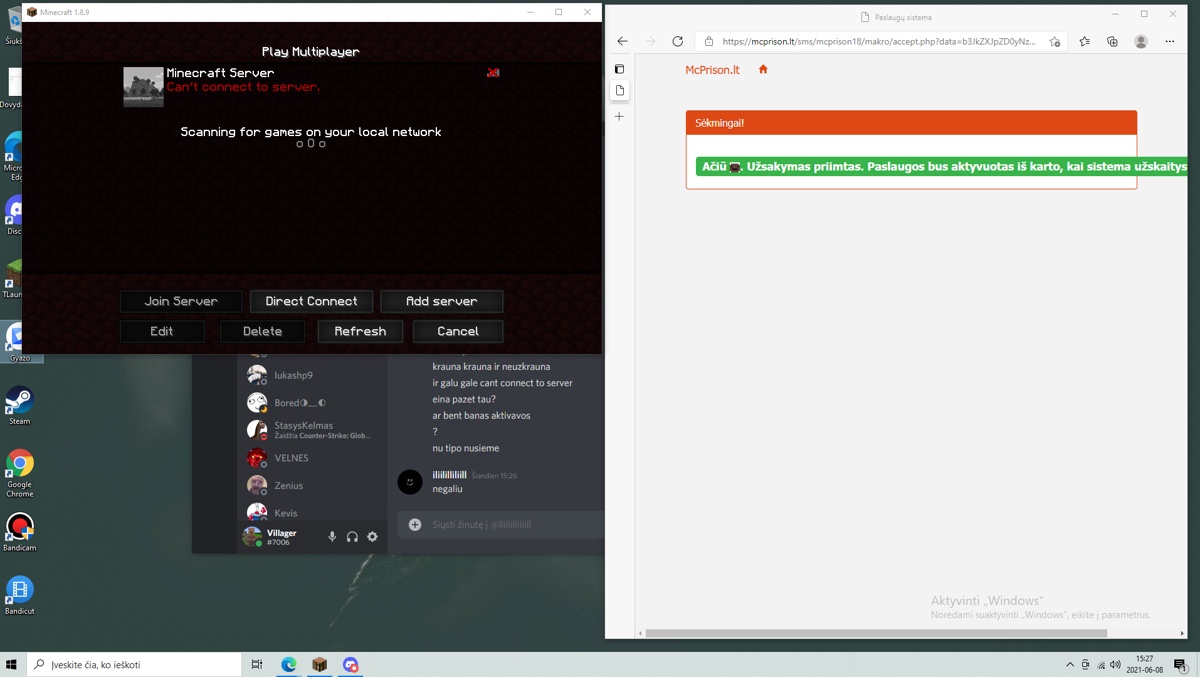The height and width of the screenshot is (677, 1200).
Task: Click Discord attachment plus button
Action: pyautogui.click(x=415, y=524)
